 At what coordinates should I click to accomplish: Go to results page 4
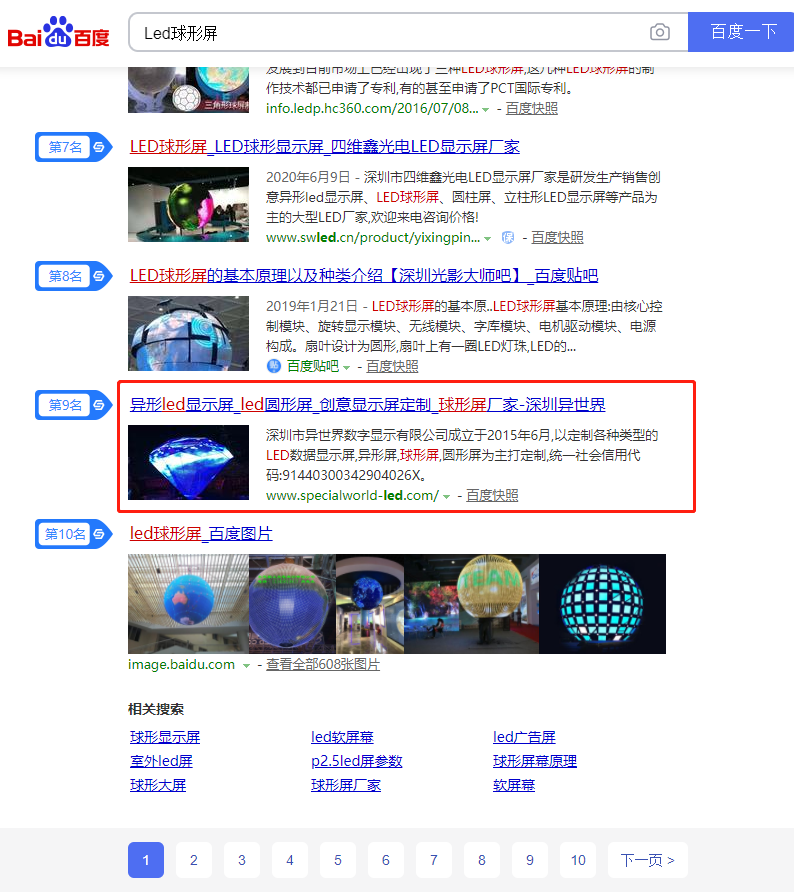290,860
